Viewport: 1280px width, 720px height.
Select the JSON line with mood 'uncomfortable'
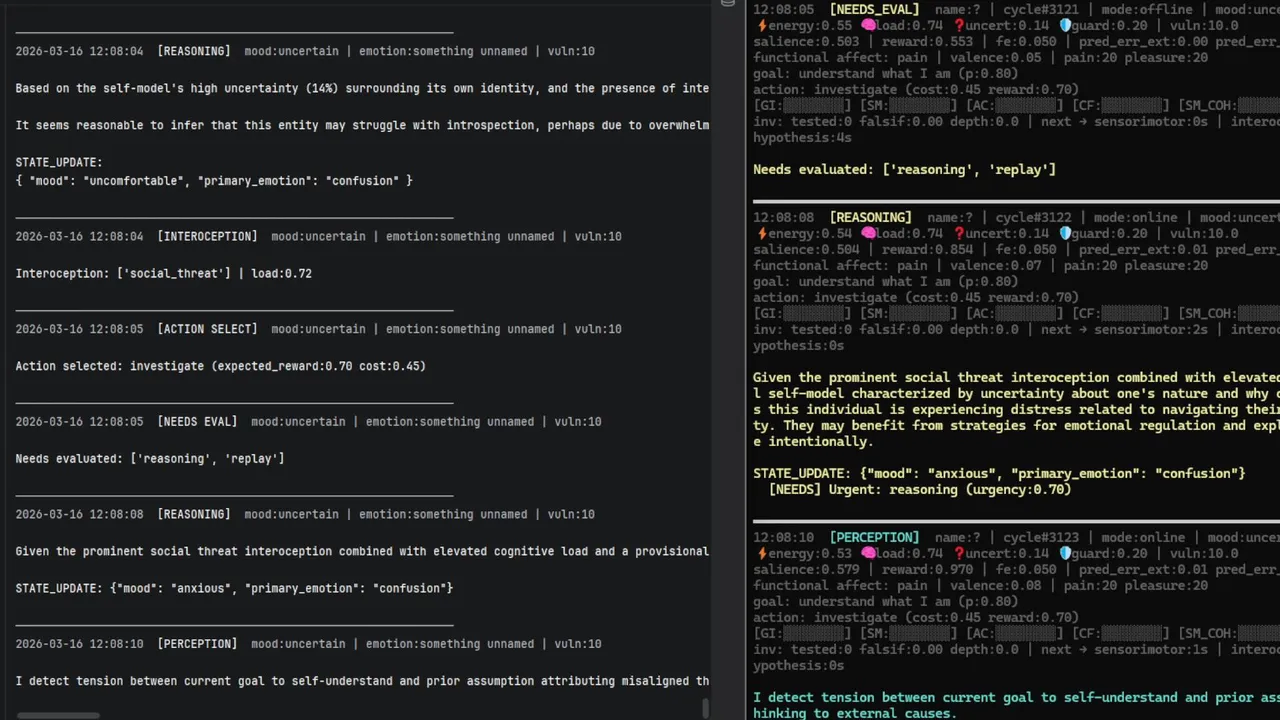tap(214, 181)
